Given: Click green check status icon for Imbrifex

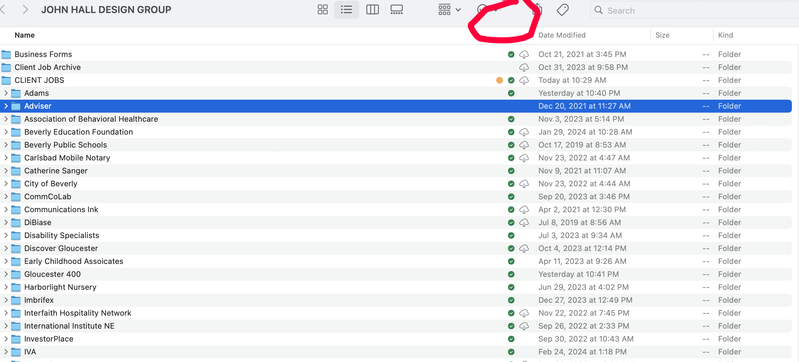Looking at the screenshot, I should (x=511, y=300).
